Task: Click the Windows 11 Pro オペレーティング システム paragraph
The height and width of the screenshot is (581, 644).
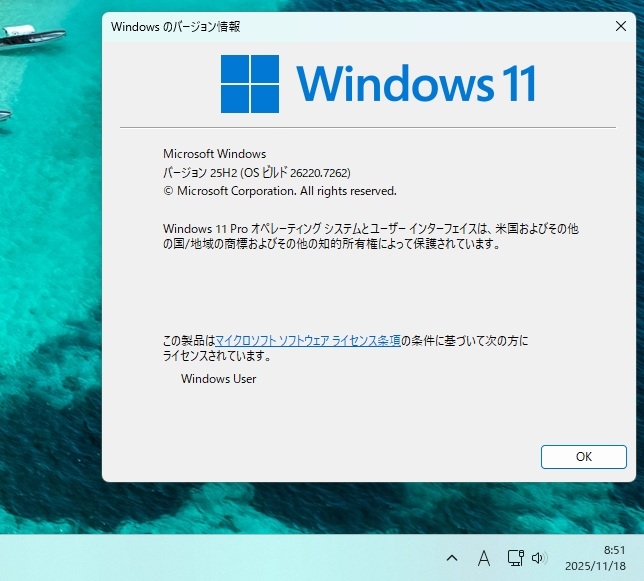Action: tap(370, 236)
